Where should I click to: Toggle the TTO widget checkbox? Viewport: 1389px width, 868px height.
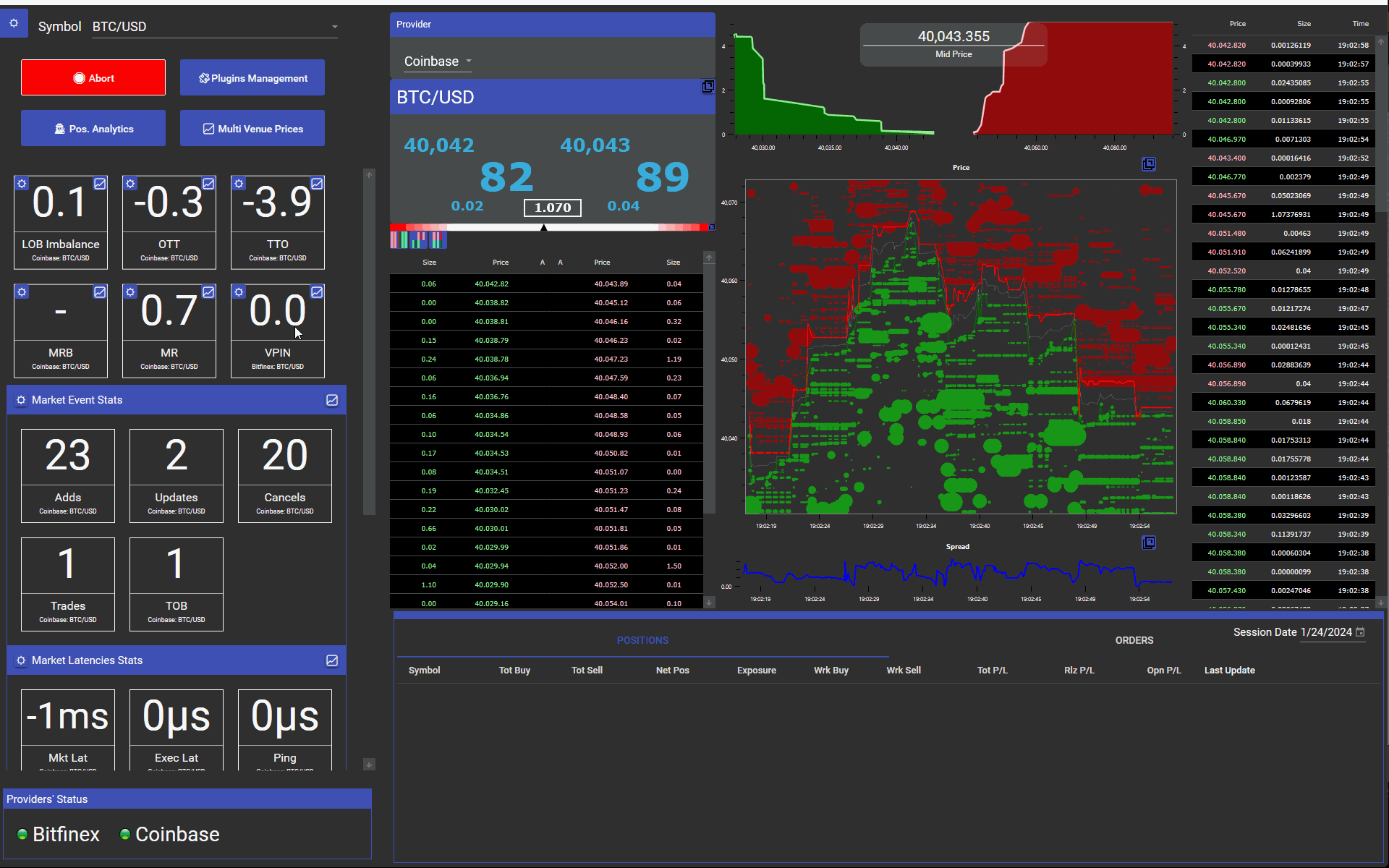pyautogui.click(x=317, y=184)
